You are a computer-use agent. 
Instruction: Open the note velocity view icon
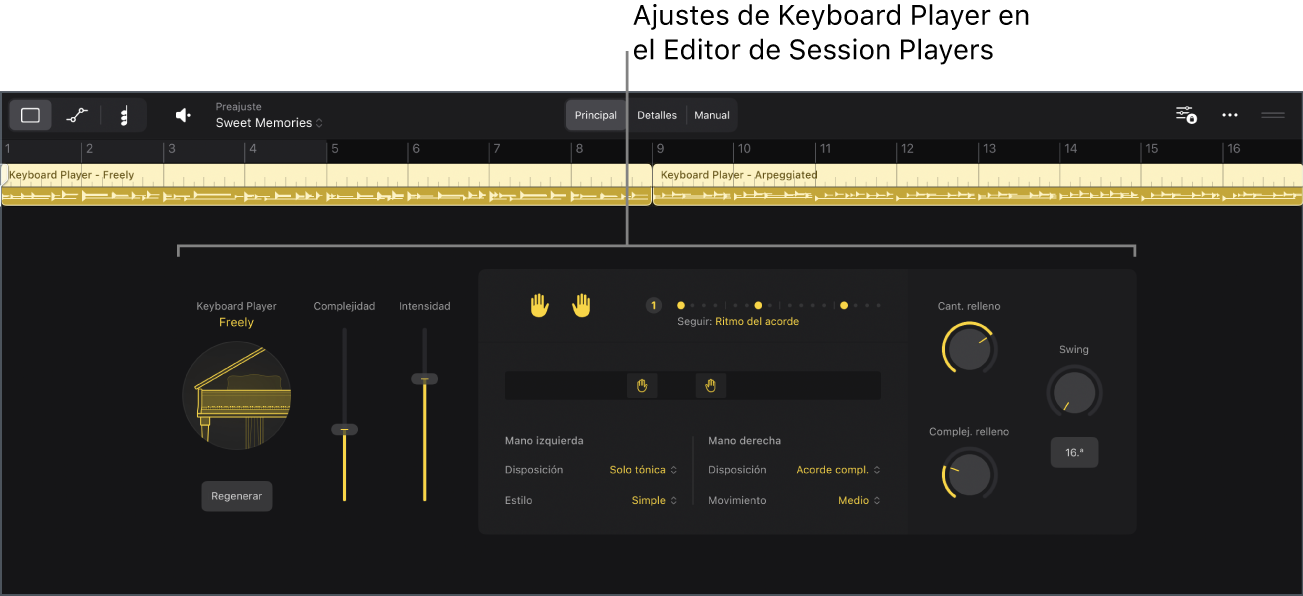click(x=124, y=116)
